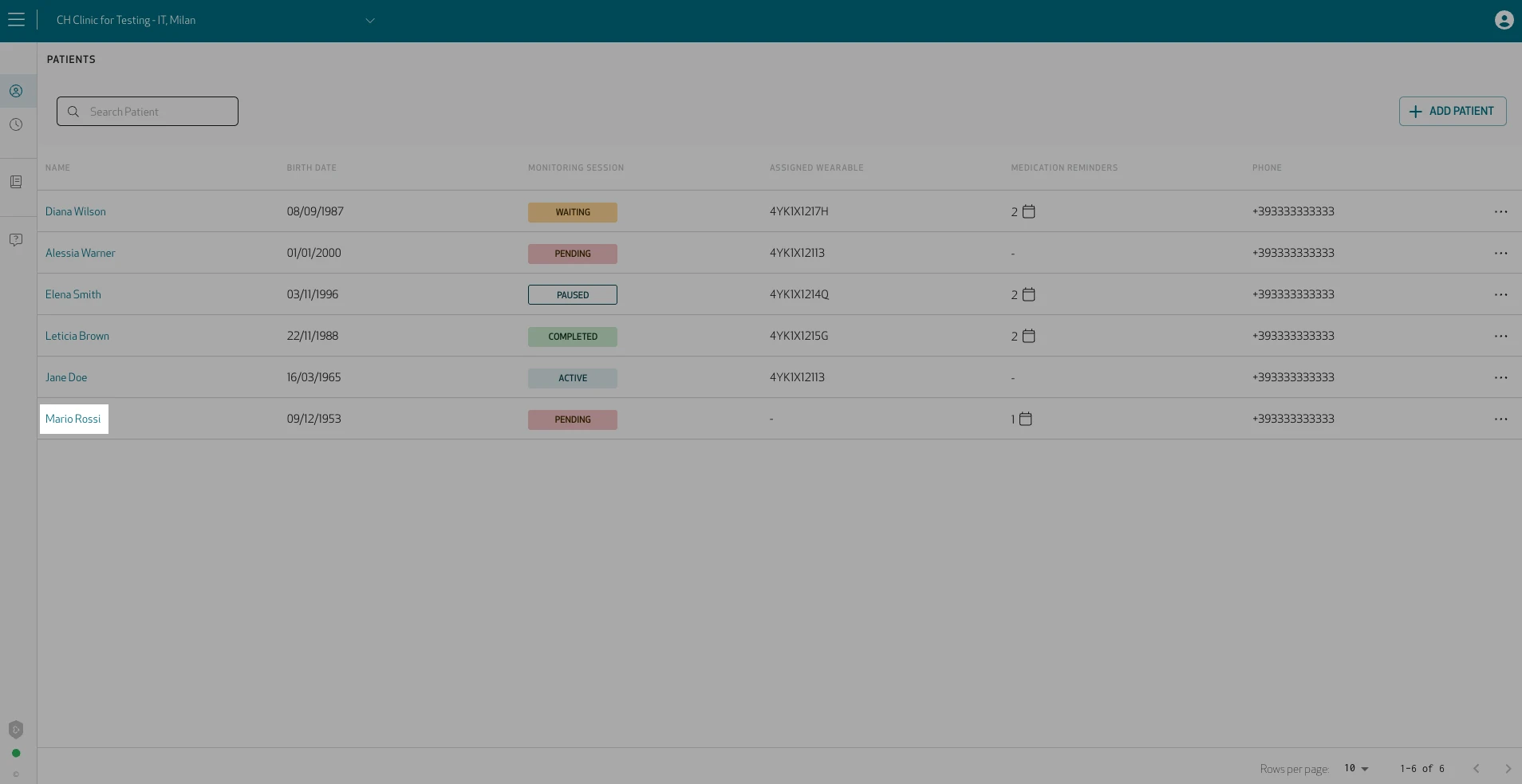
Task: Click the 1-6 of 6 pagination text
Action: pos(1422,768)
